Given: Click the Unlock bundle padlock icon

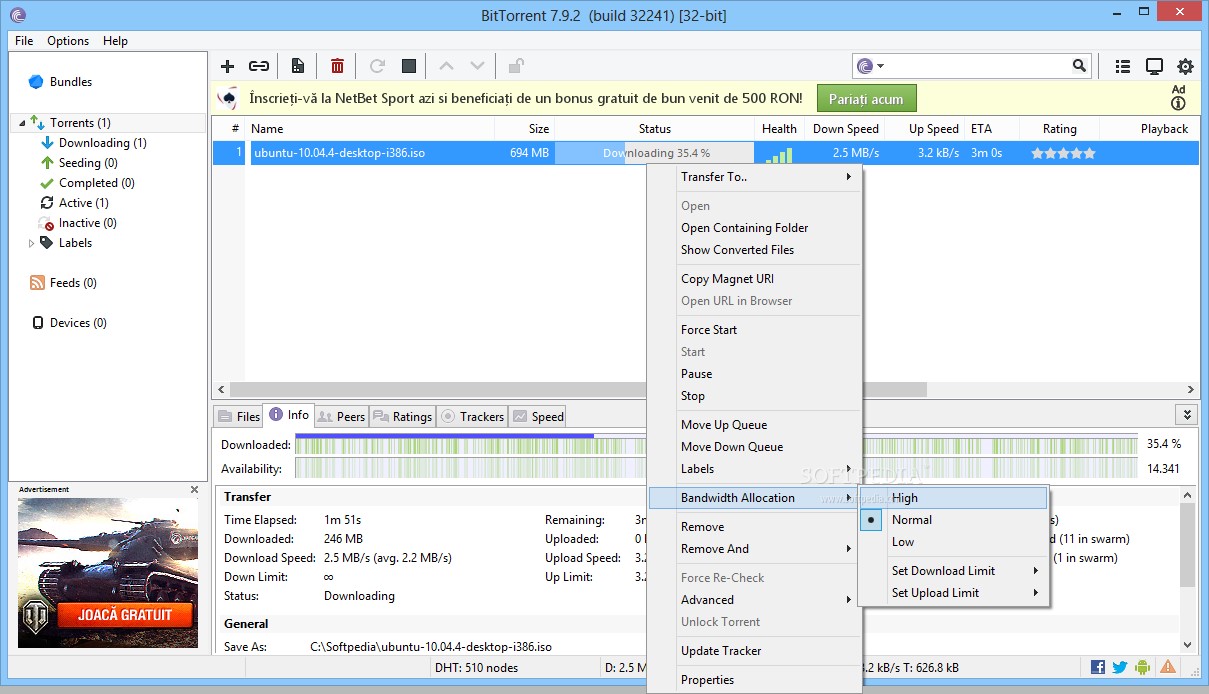Looking at the screenshot, I should point(516,66).
